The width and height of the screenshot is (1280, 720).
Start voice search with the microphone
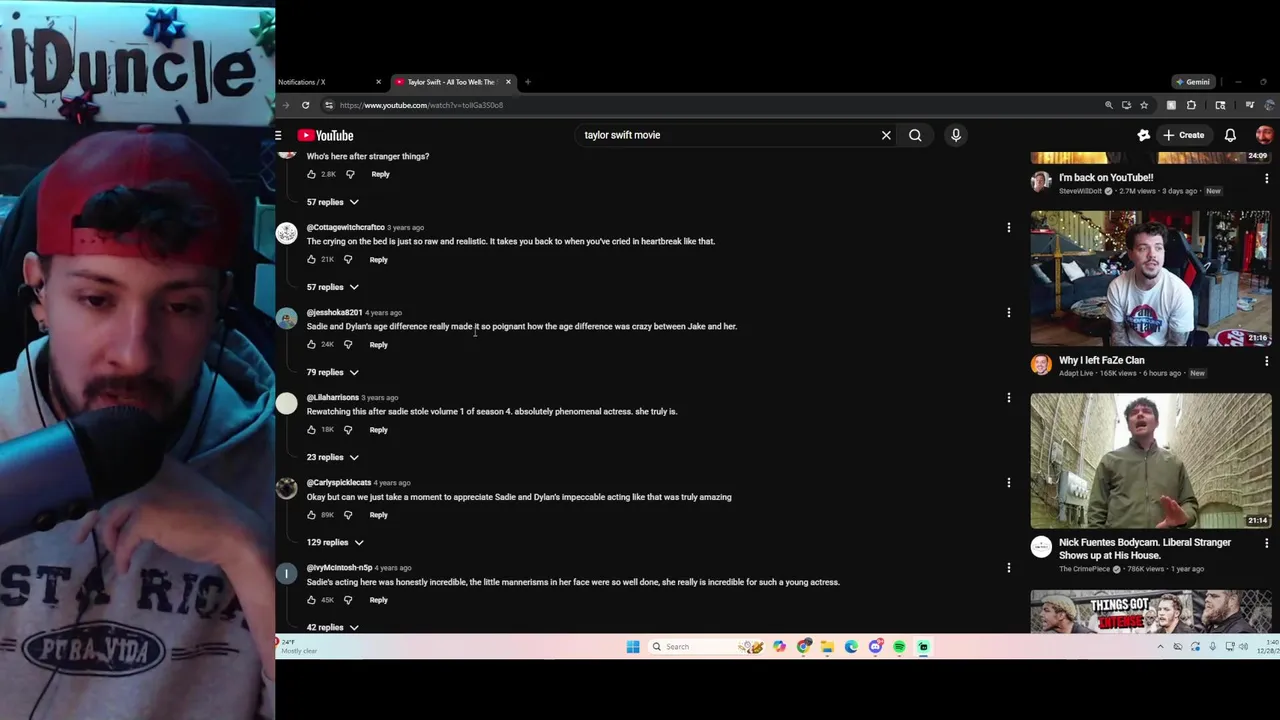coord(956,135)
